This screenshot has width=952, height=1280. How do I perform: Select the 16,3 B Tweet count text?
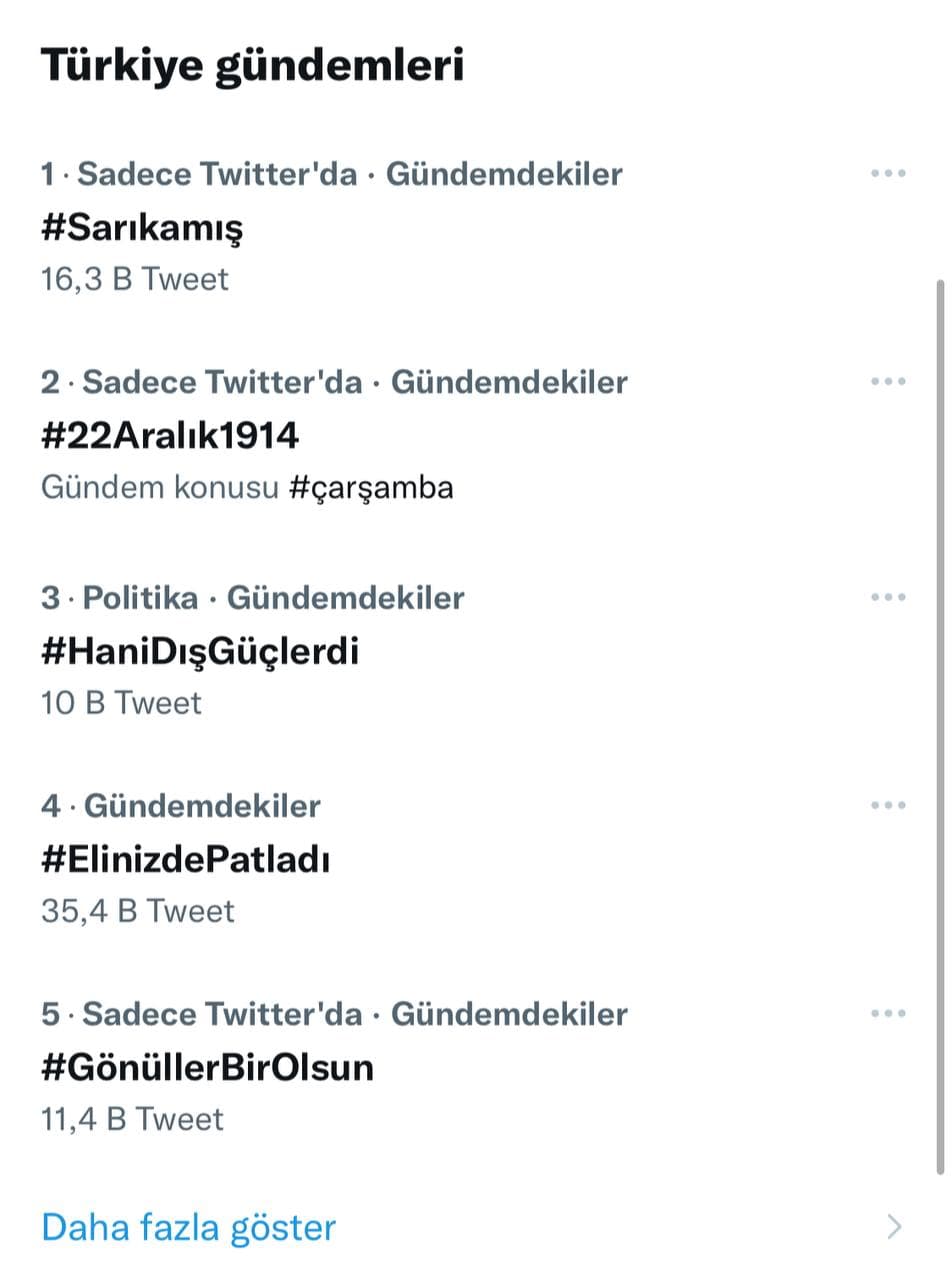(135, 279)
